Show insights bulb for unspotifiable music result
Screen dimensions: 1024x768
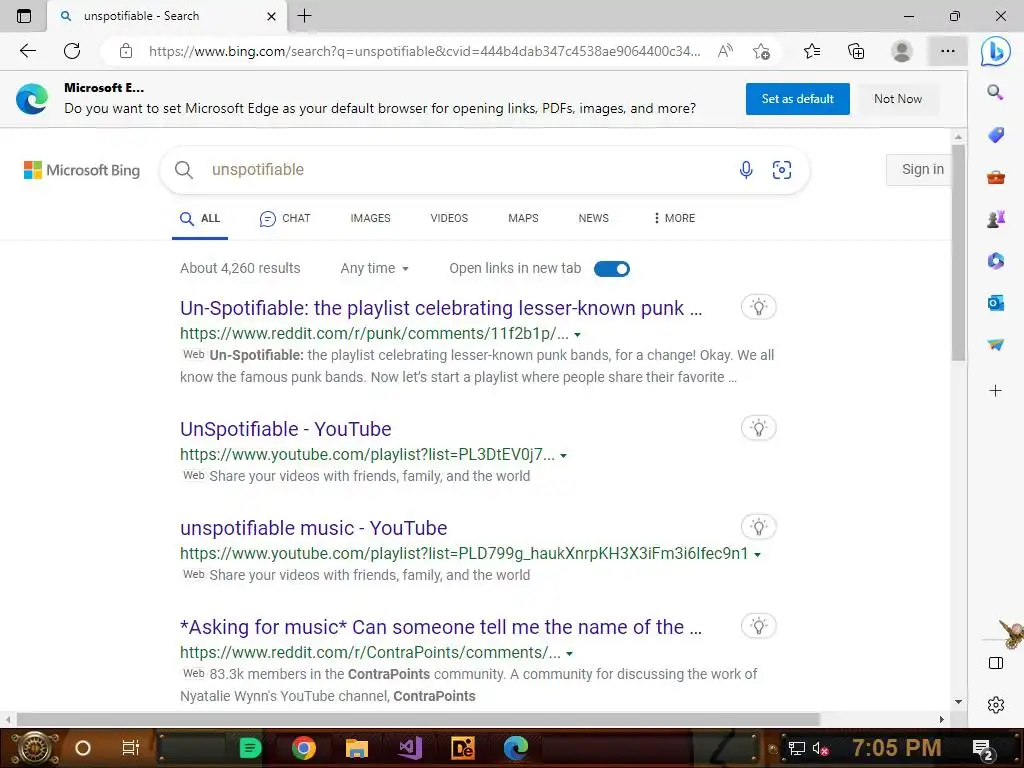point(758,527)
